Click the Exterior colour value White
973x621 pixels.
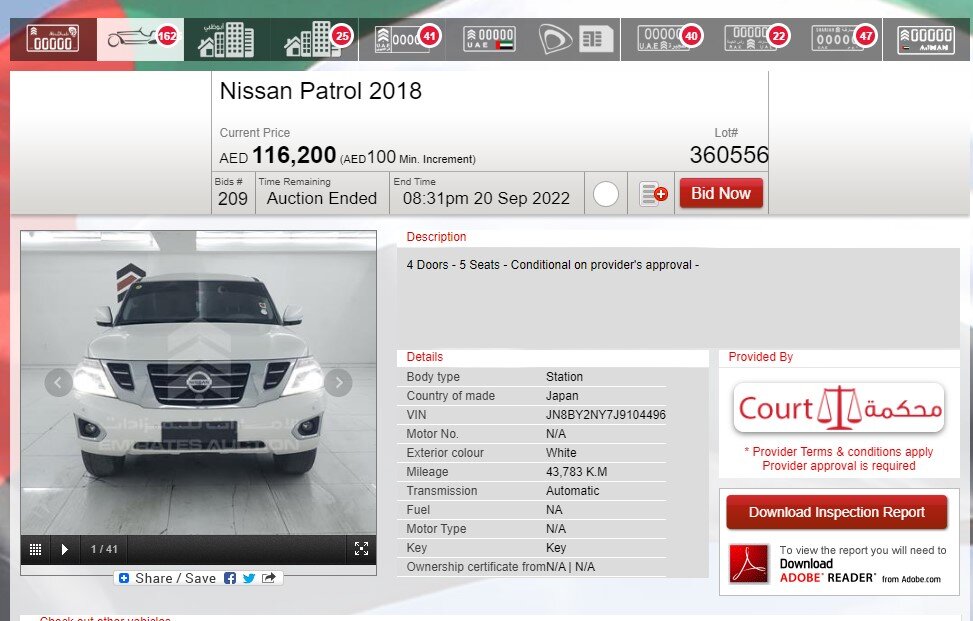(561, 453)
